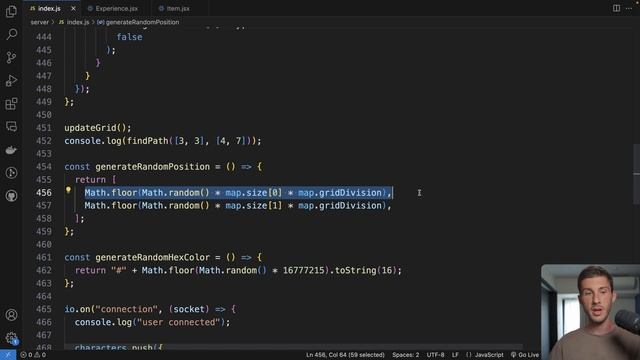Viewport: 640px width, 360px height.
Task: Open the Manage gear icon
Action: 11,338
